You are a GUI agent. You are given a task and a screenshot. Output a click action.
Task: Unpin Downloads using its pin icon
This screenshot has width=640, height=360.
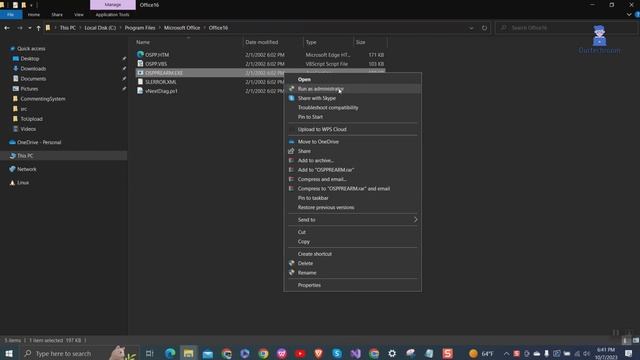124,69
